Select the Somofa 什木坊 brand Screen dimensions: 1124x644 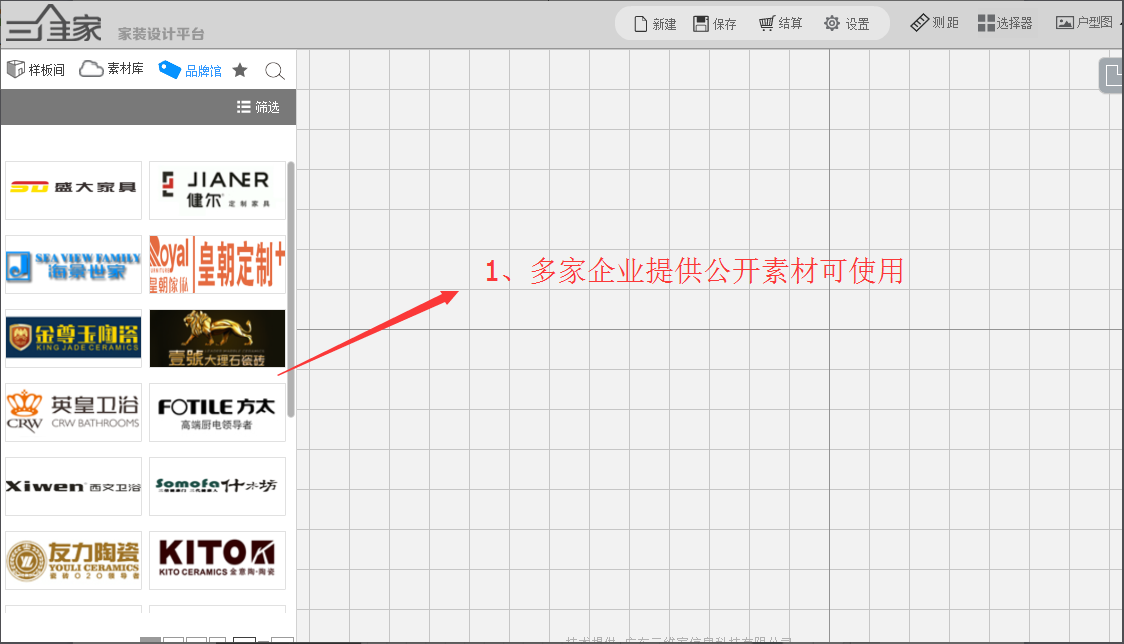pyautogui.click(x=217, y=486)
